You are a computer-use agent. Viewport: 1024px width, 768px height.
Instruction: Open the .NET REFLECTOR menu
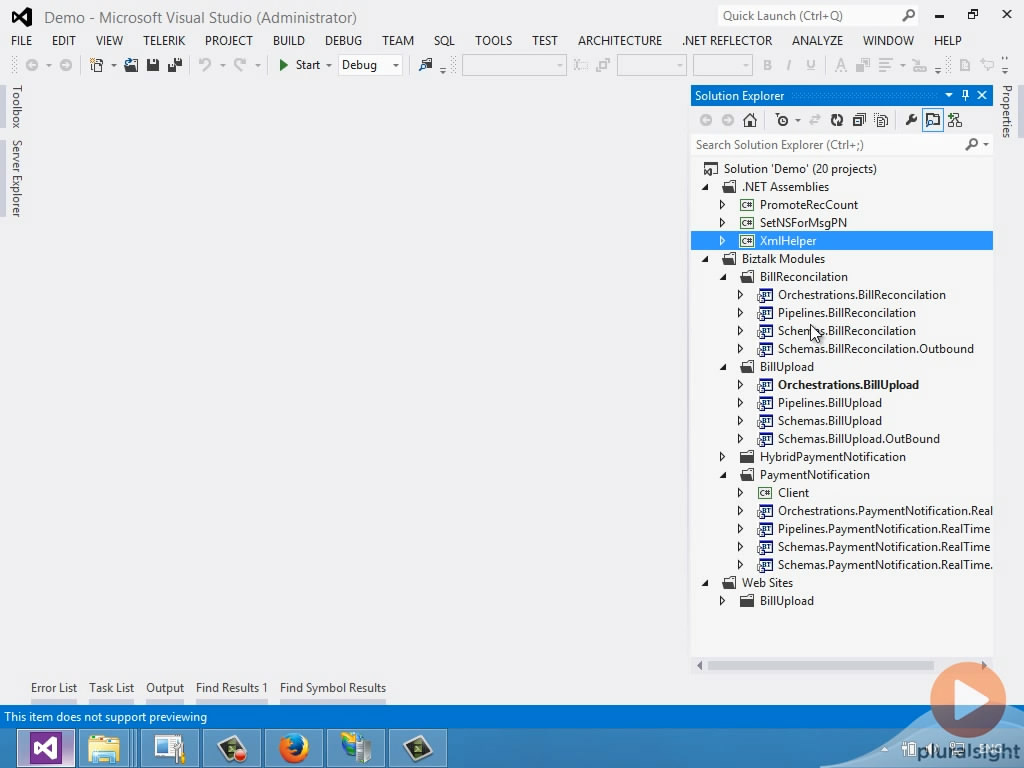point(727,40)
